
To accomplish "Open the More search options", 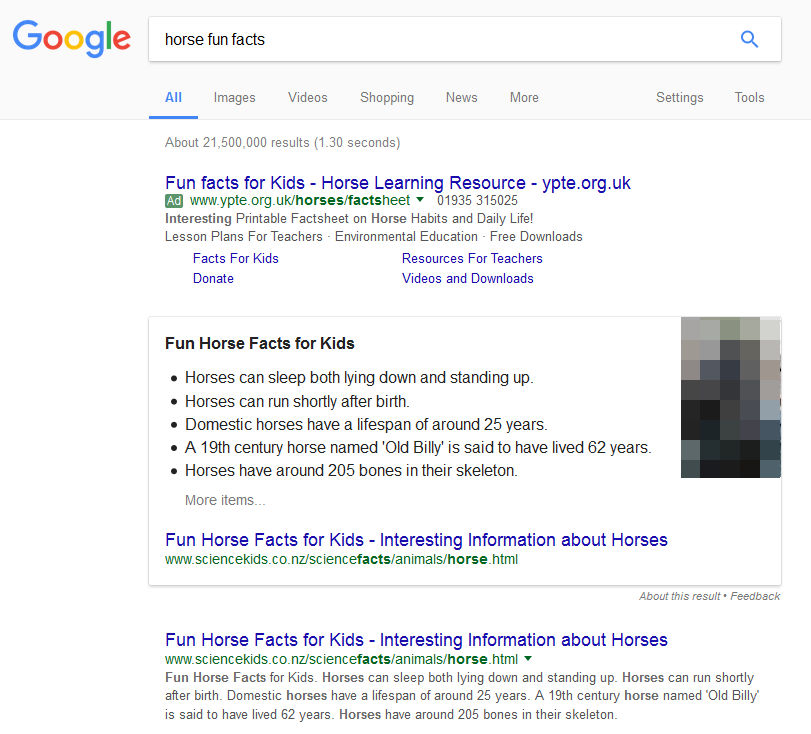I will [524, 97].
